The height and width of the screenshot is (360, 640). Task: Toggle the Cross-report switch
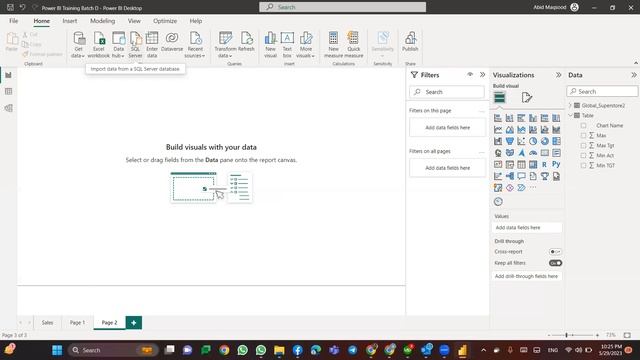point(555,252)
